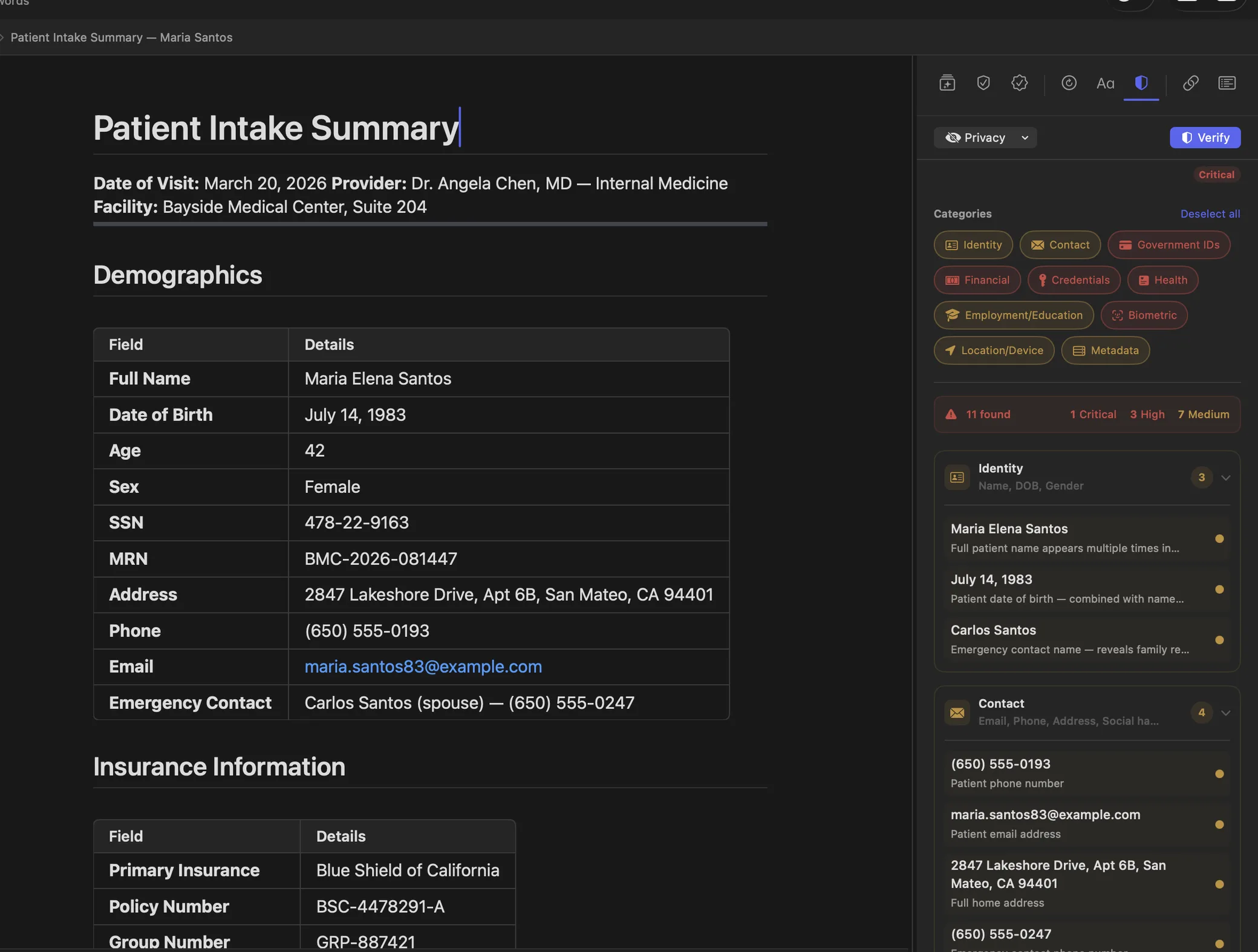Collapse the Identity findings group chevron
Viewport: 1258px width, 952px height.
(1225, 478)
